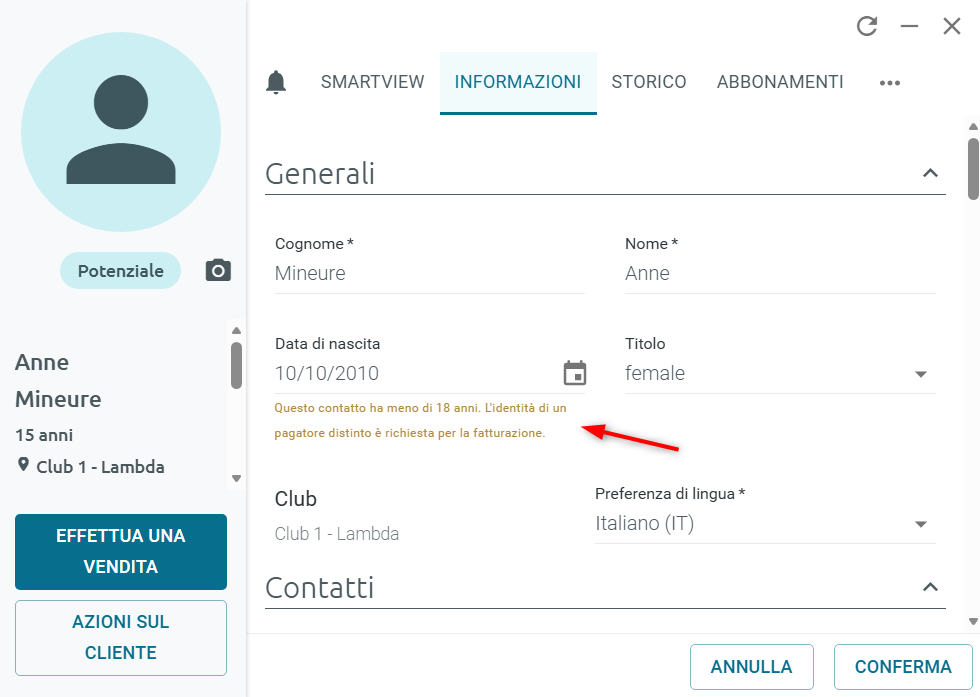Click the Potenziale status chip
This screenshot has height=697, width=980.
point(121,271)
